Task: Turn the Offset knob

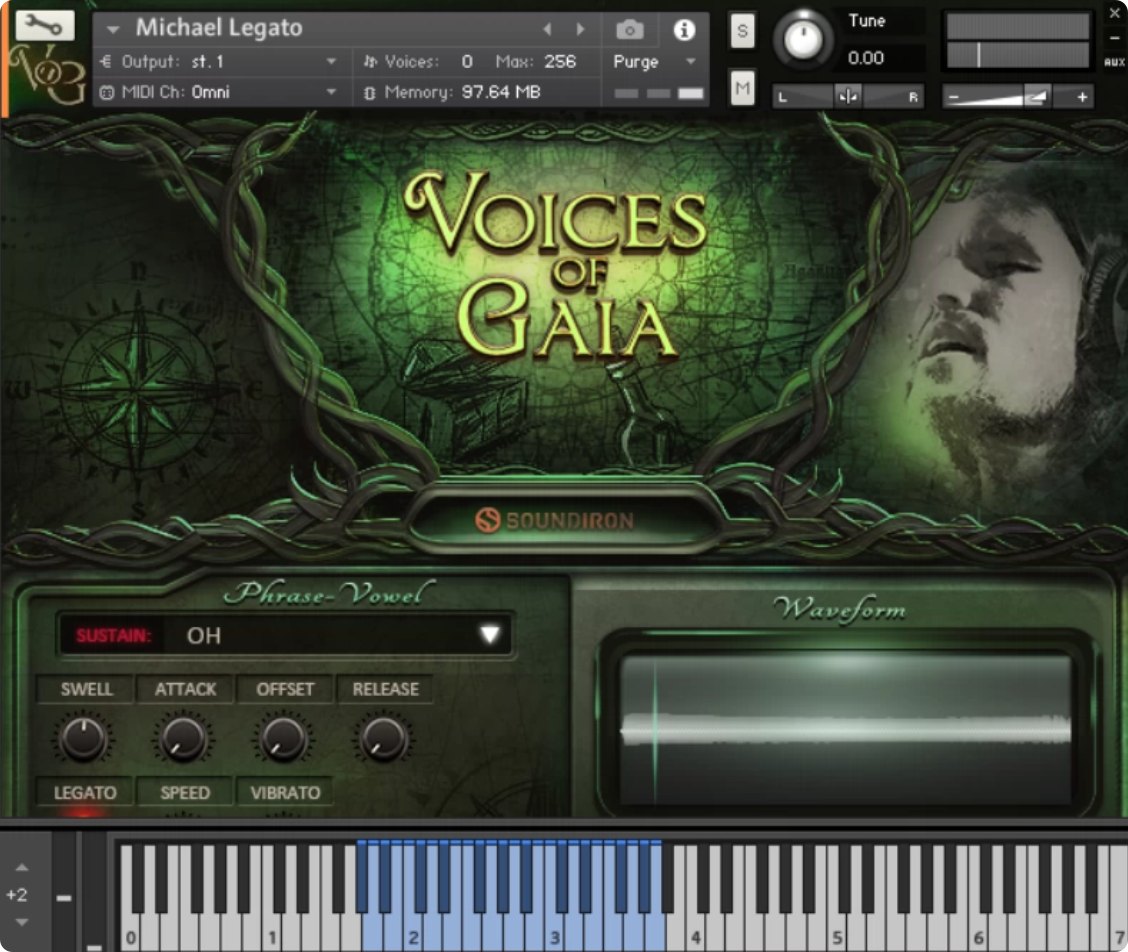Action: click(x=283, y=739)
